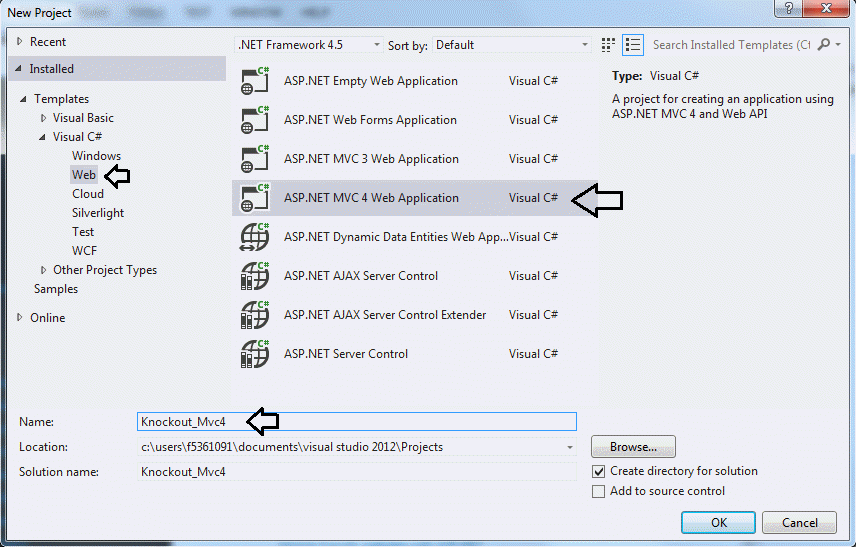Open the Location path dropdown arrow

click(569, 447)
